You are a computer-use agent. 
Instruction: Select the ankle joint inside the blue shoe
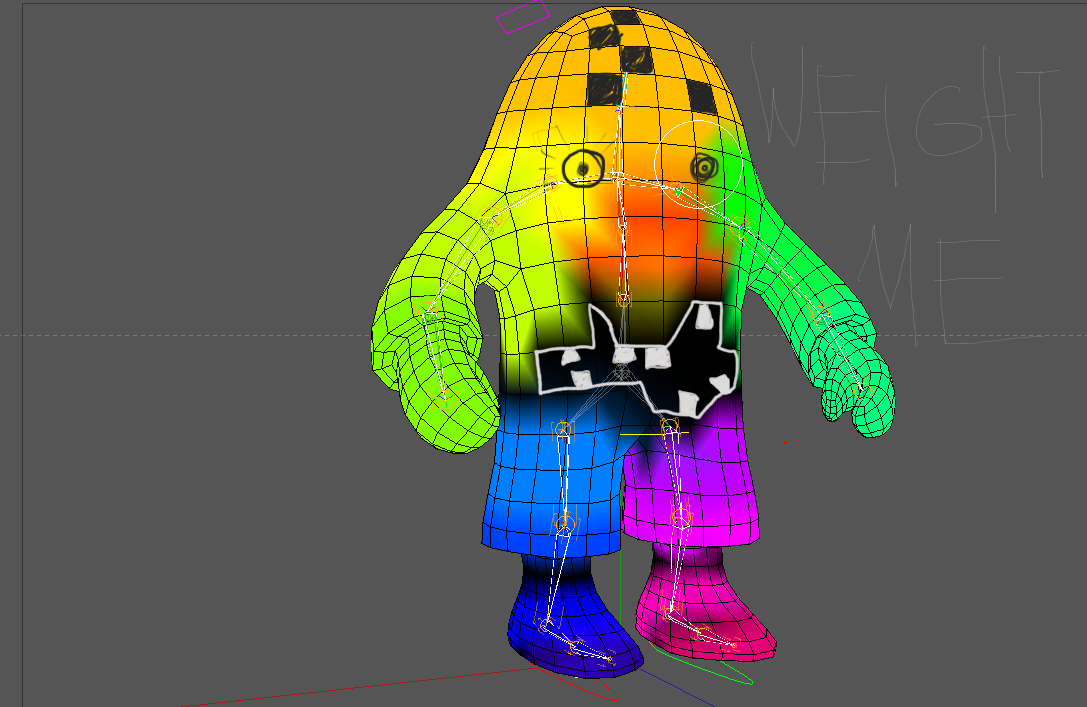pos(544,625)
